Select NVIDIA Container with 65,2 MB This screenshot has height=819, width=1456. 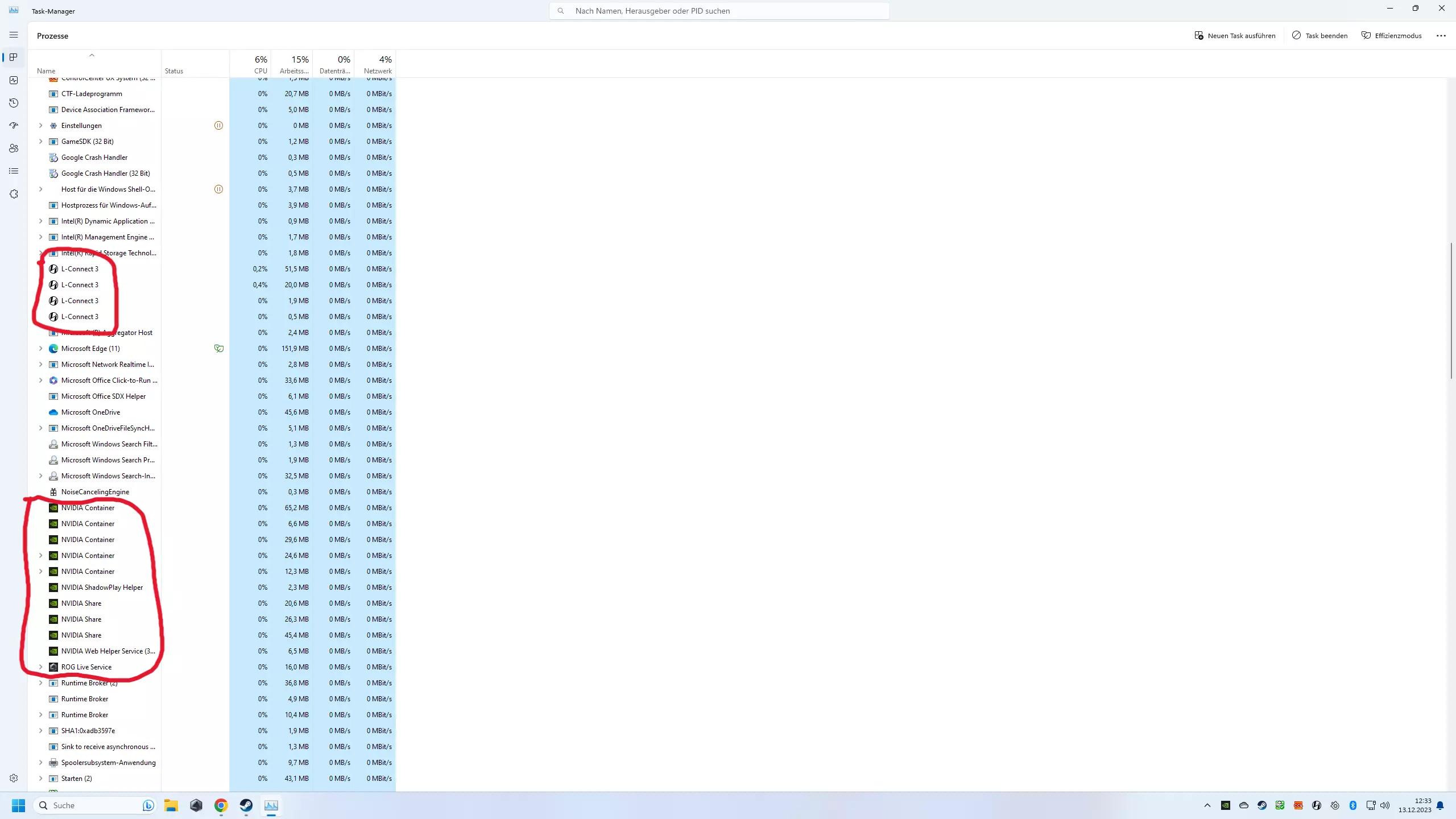click(212, 508)
